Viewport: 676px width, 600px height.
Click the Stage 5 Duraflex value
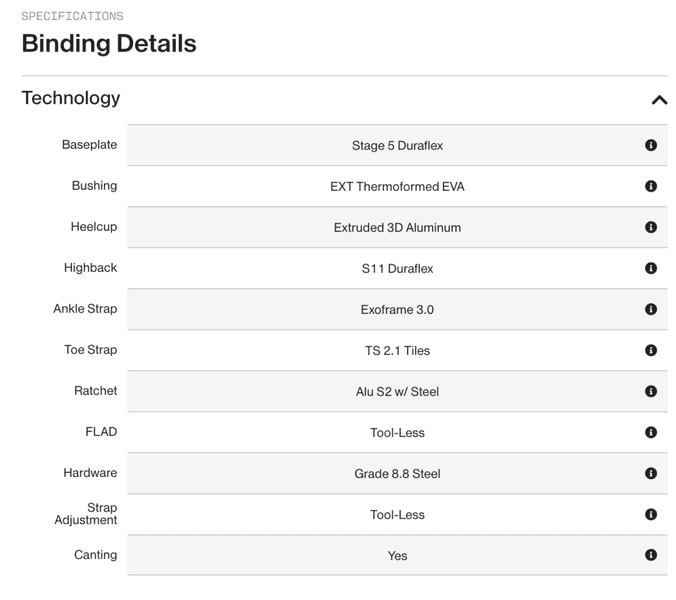pos(397,146)
